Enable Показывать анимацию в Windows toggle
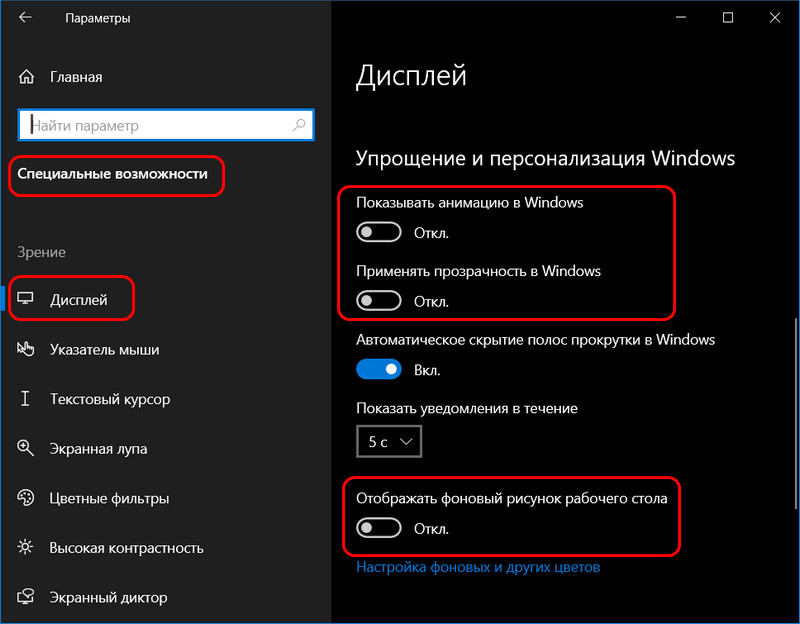Screen dimensions: 800x624 (x=379, y=232)
